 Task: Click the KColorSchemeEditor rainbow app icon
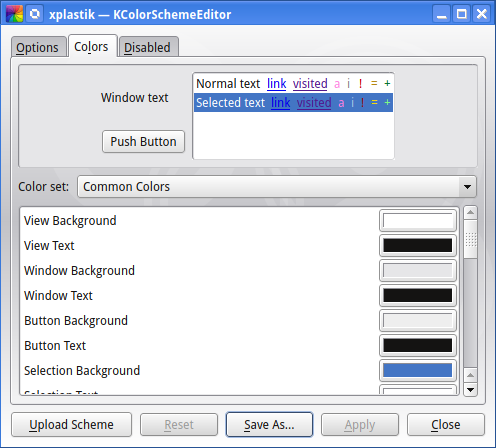pos(14,14)
